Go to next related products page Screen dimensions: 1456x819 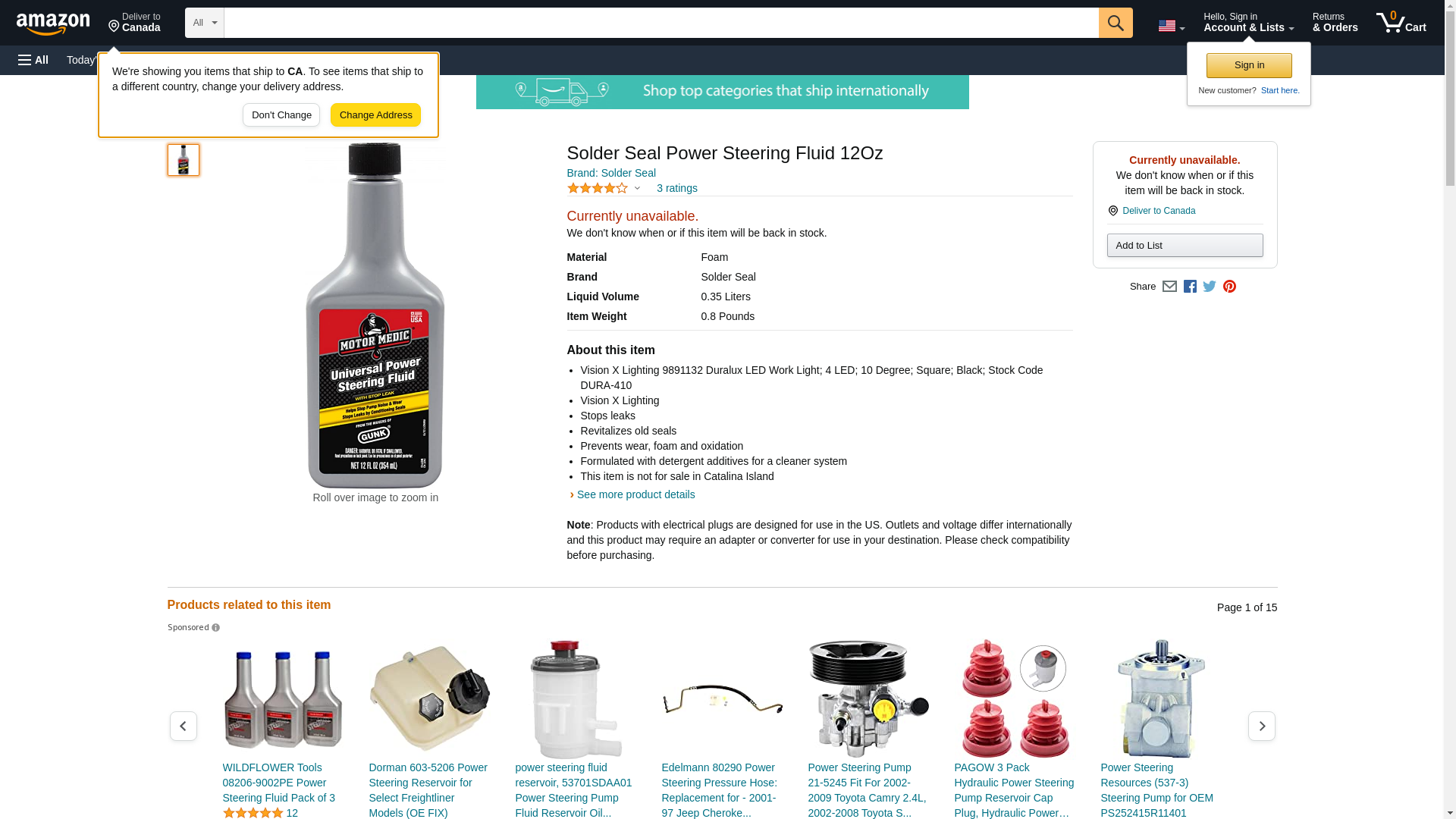[1261, 726]
